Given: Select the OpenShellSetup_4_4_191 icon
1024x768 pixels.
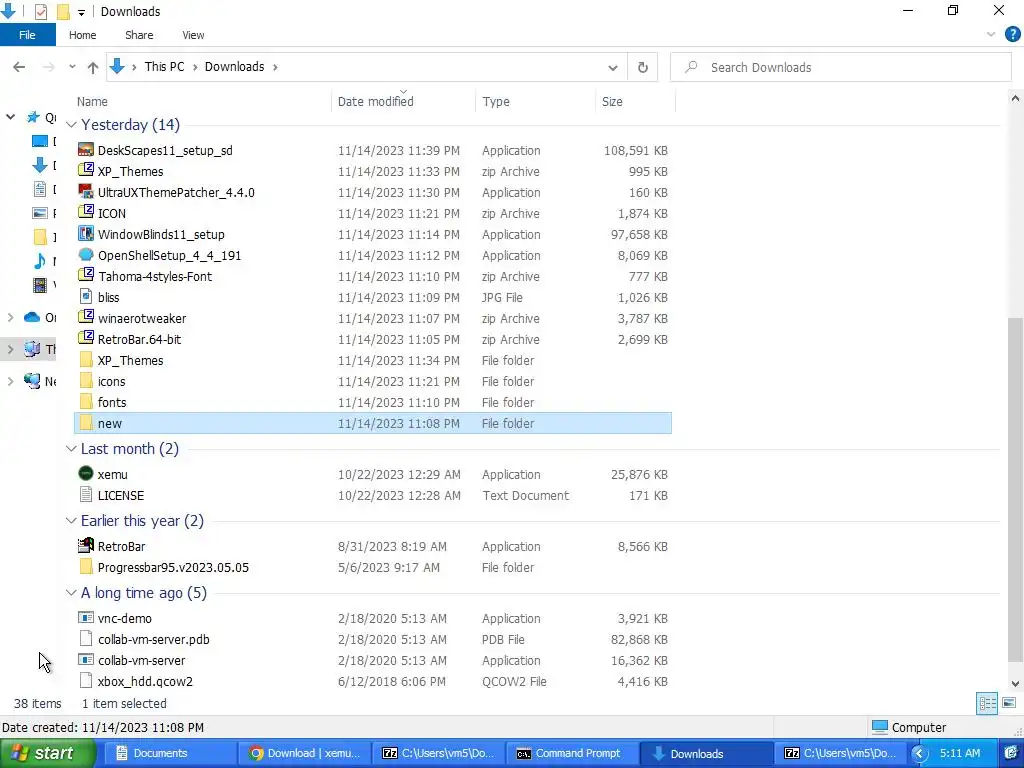Looking at the screenshot, I should tap(86, 255).
